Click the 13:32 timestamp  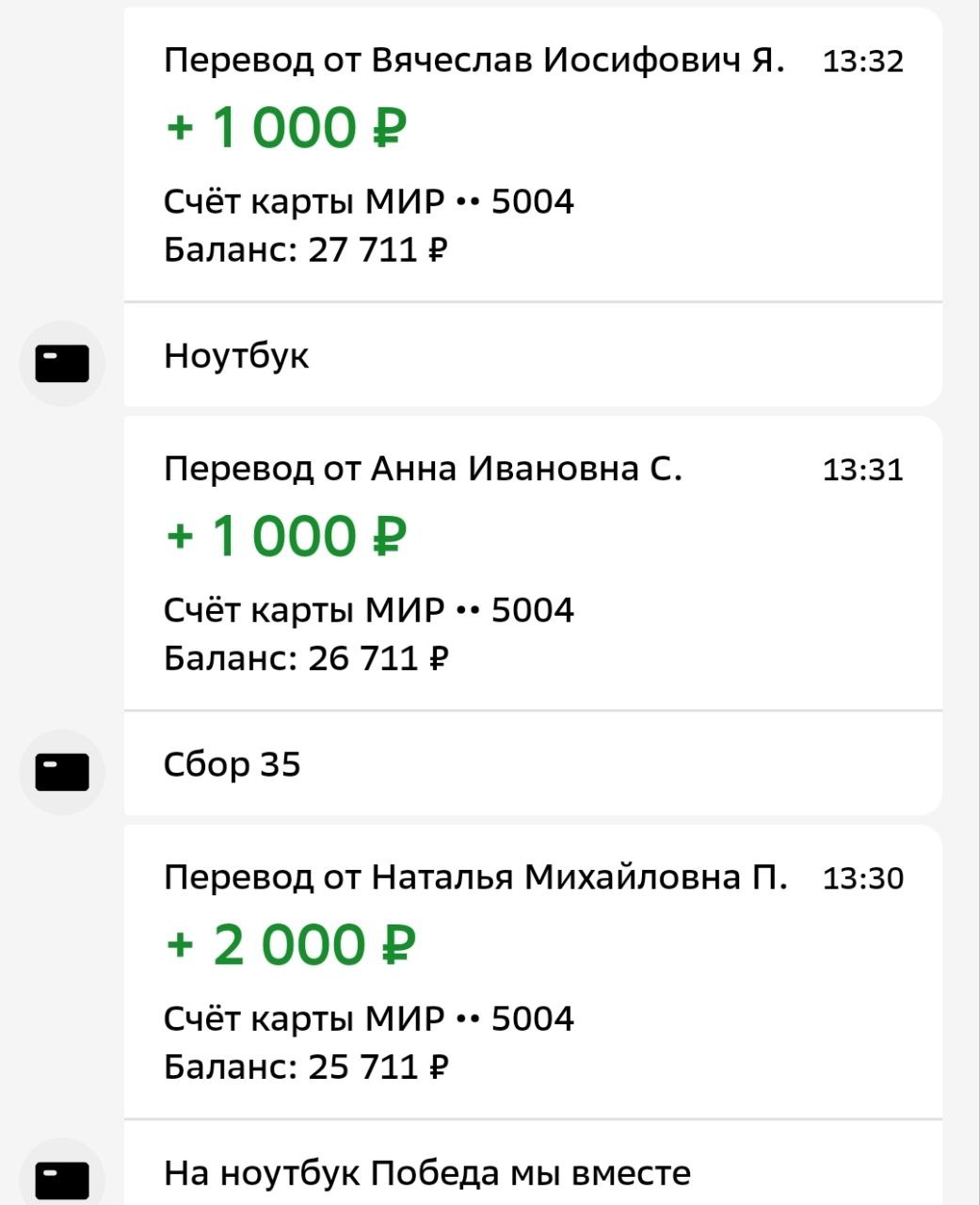coord(862,62)
